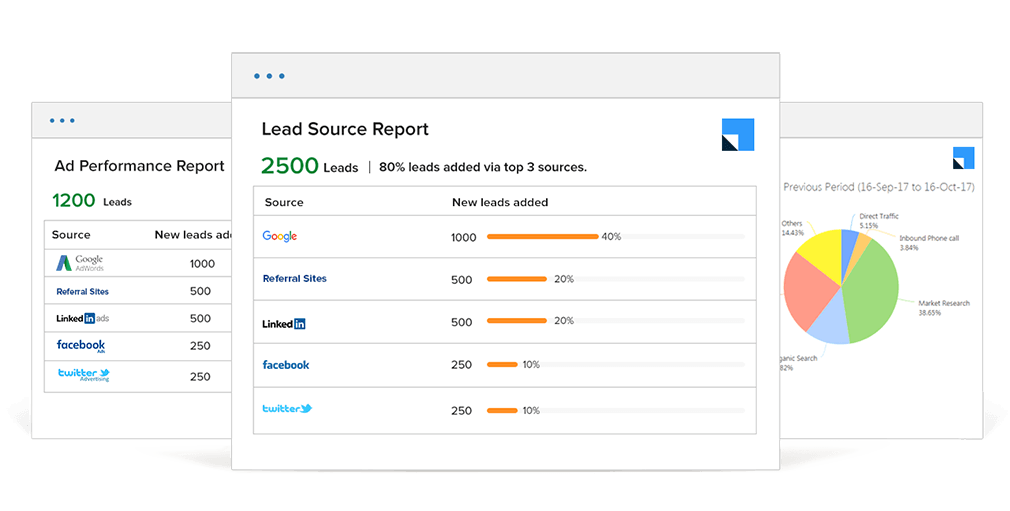Open Referral Sites in Ad Performance Report
The height and width of the screenshot is (511, 1010).
tap(82, 291)
